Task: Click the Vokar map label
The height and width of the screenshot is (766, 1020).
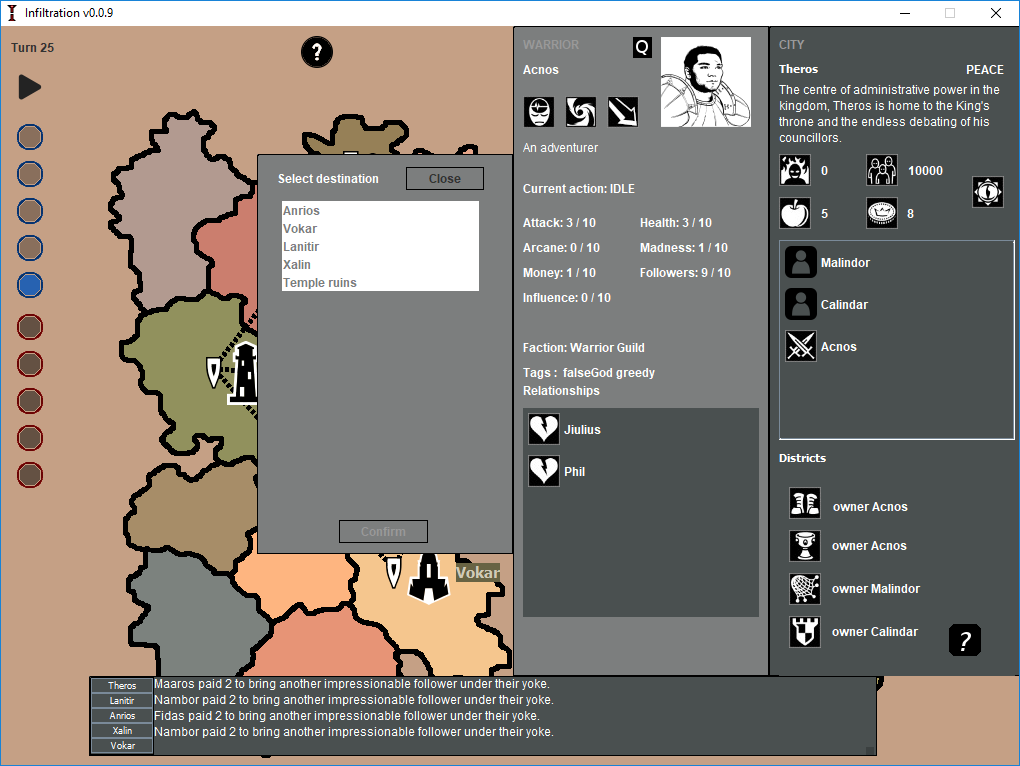Action: [477, 572]
